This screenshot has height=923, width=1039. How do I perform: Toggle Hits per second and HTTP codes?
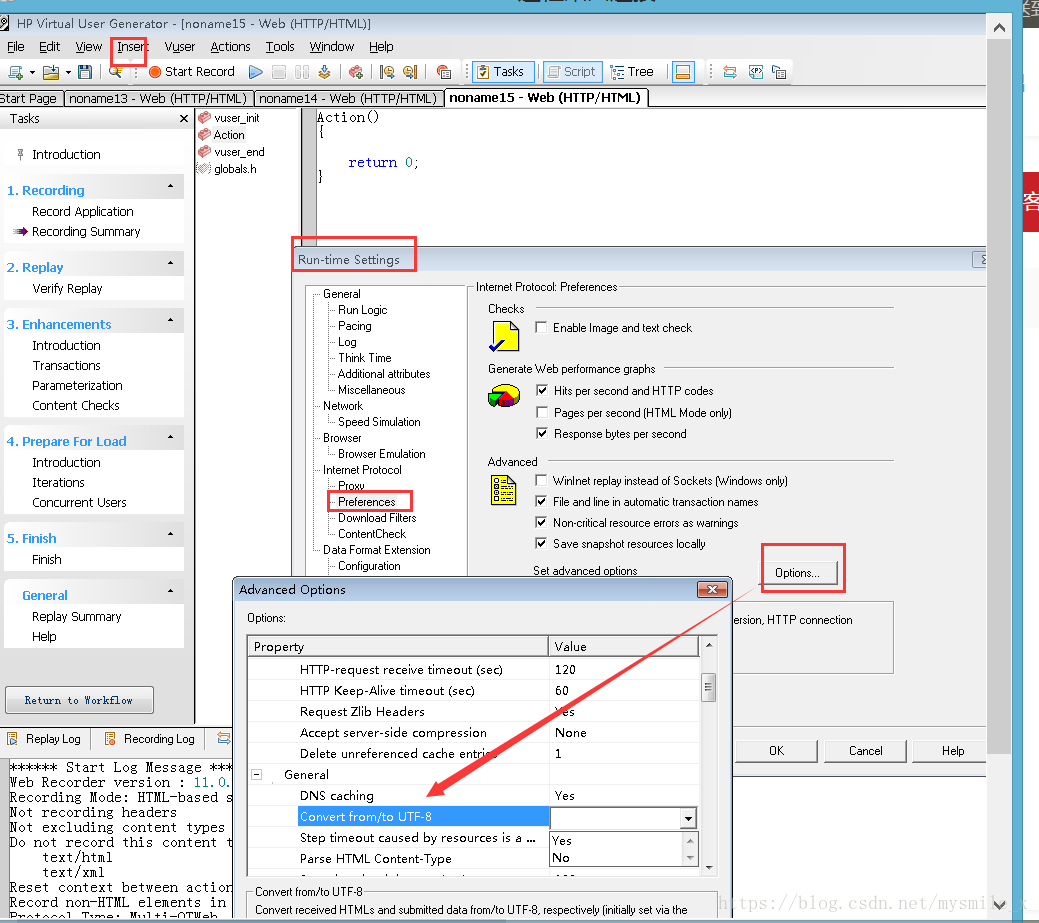click(x=542, y=390)
